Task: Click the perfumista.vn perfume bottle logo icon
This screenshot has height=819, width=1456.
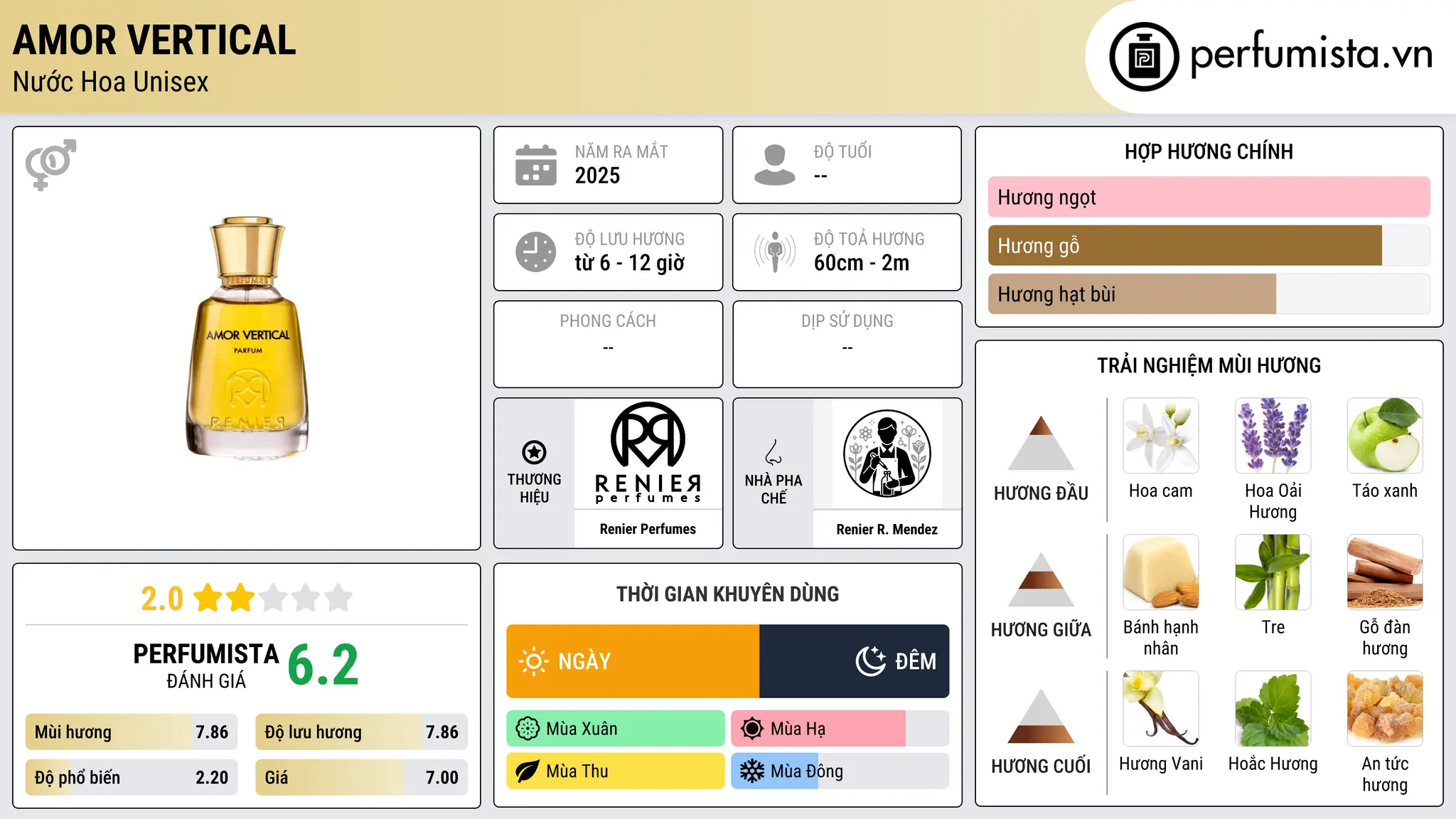Action: click(1144, 57)
